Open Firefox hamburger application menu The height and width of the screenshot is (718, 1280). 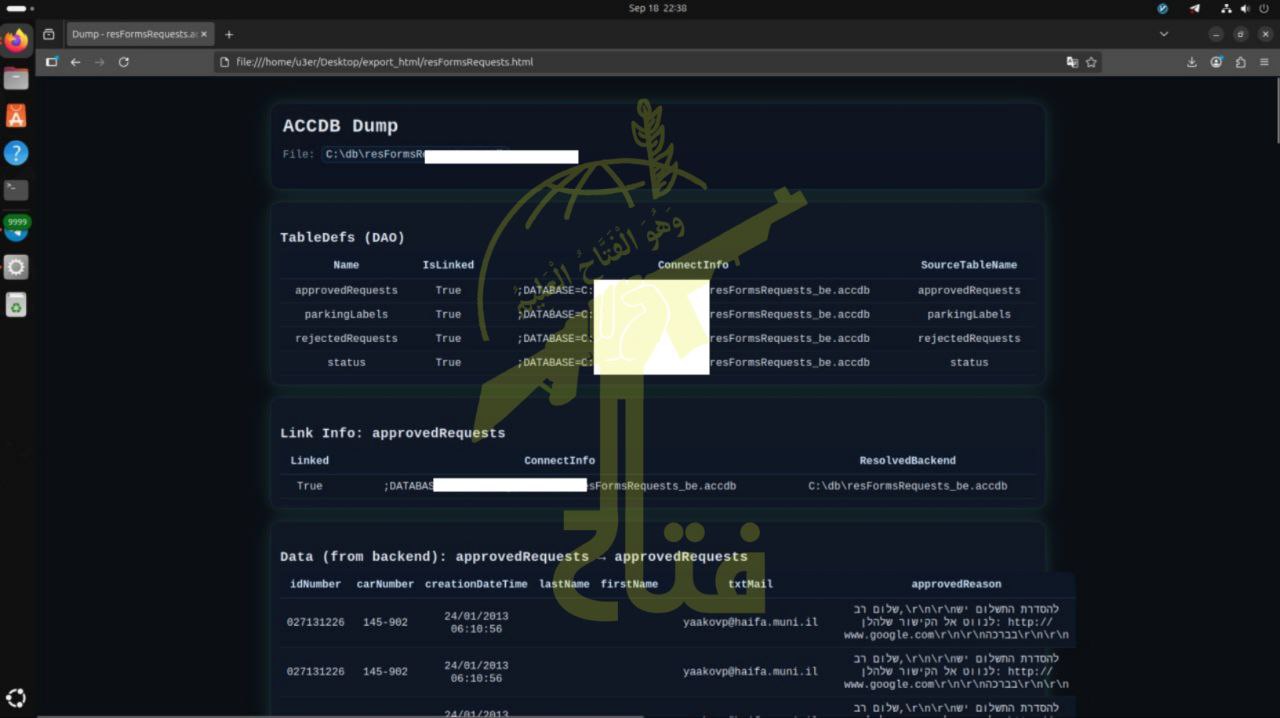pos(1264,62)
